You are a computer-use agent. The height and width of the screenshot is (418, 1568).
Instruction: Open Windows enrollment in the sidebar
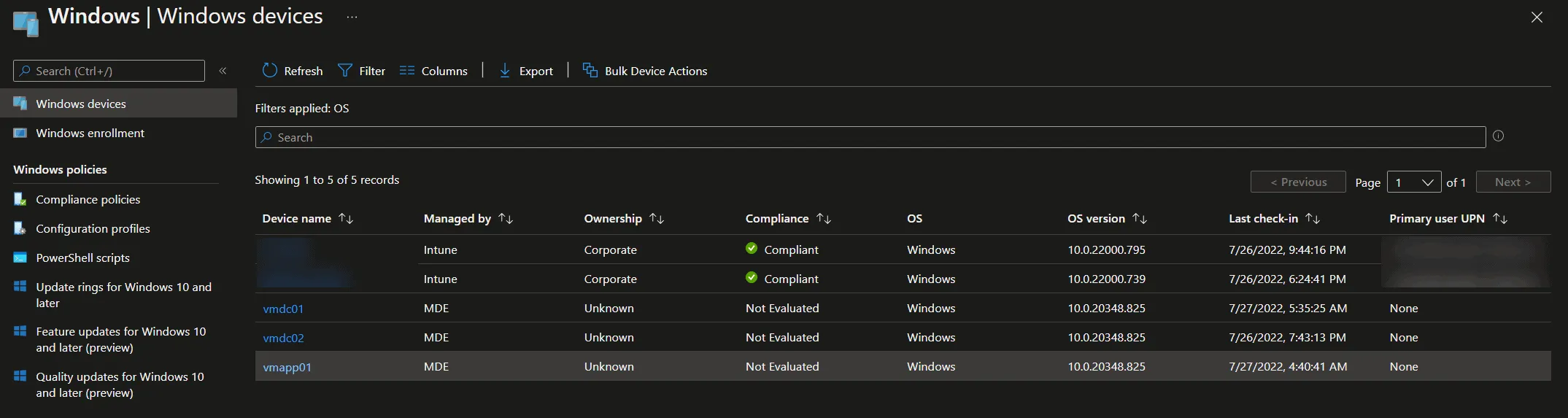[x=90, y=133]
